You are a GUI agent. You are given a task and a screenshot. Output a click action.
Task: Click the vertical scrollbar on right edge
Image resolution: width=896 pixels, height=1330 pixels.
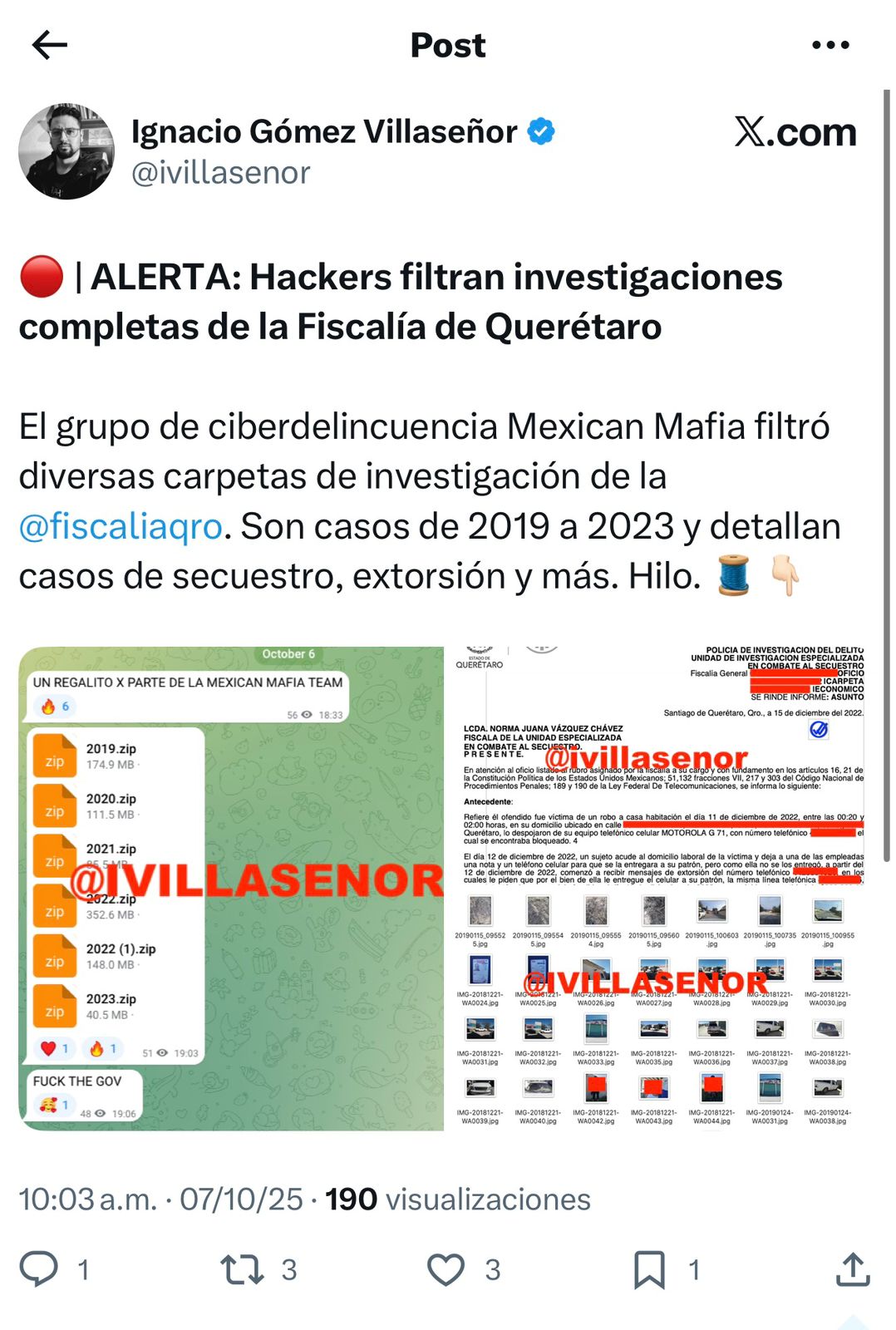coord(887,474)
